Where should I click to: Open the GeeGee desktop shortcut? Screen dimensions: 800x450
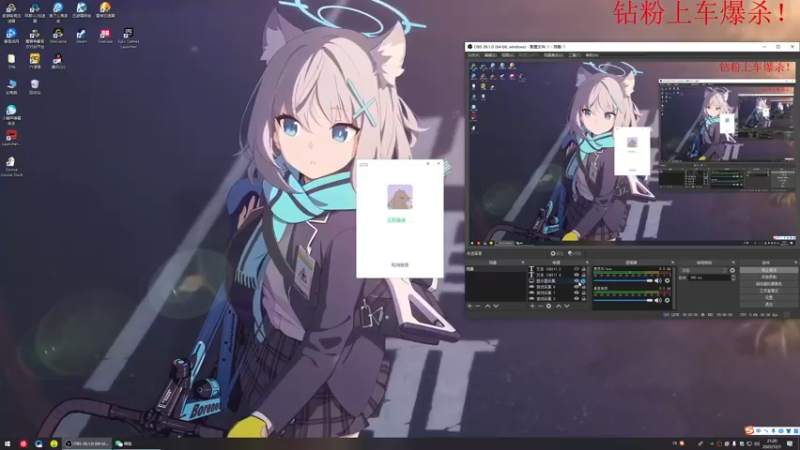point(105,36)
